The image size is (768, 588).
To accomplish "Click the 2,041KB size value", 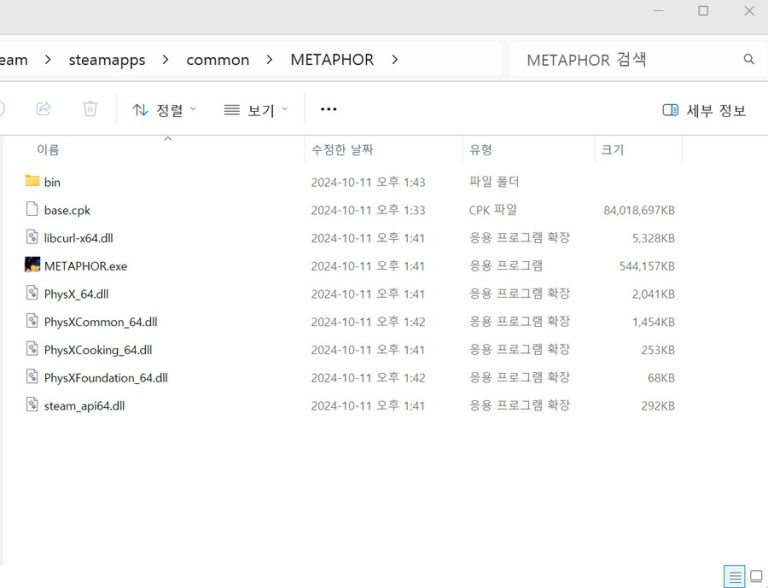I will 653,294.
